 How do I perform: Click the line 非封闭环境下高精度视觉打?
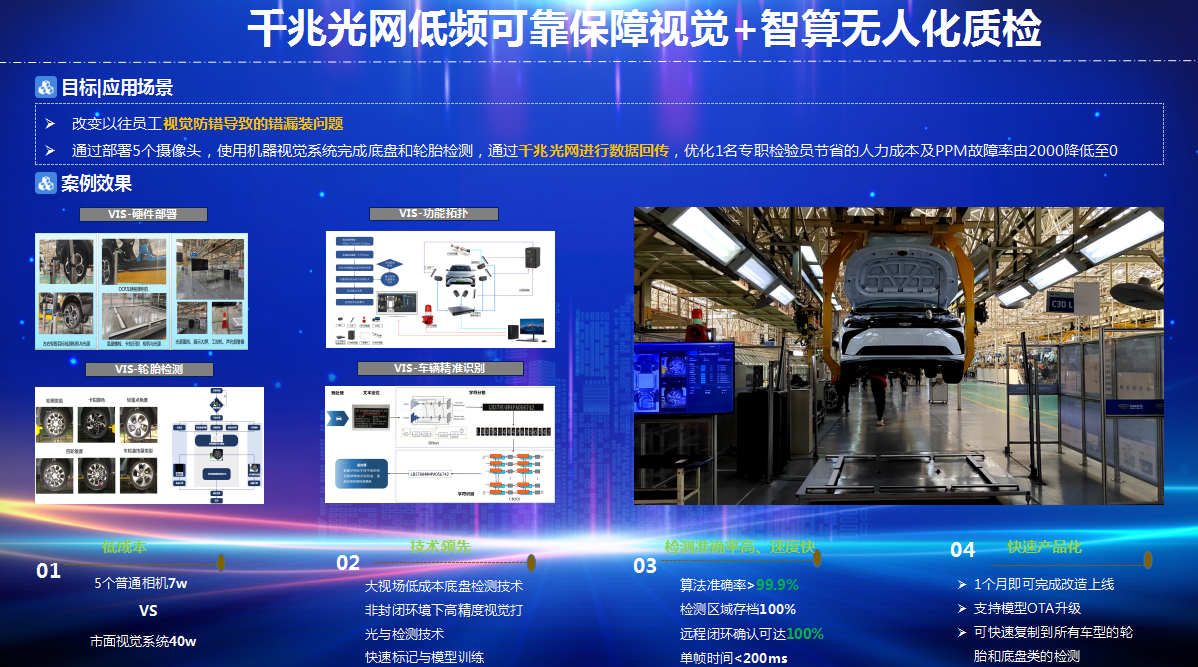click(444, 610)
